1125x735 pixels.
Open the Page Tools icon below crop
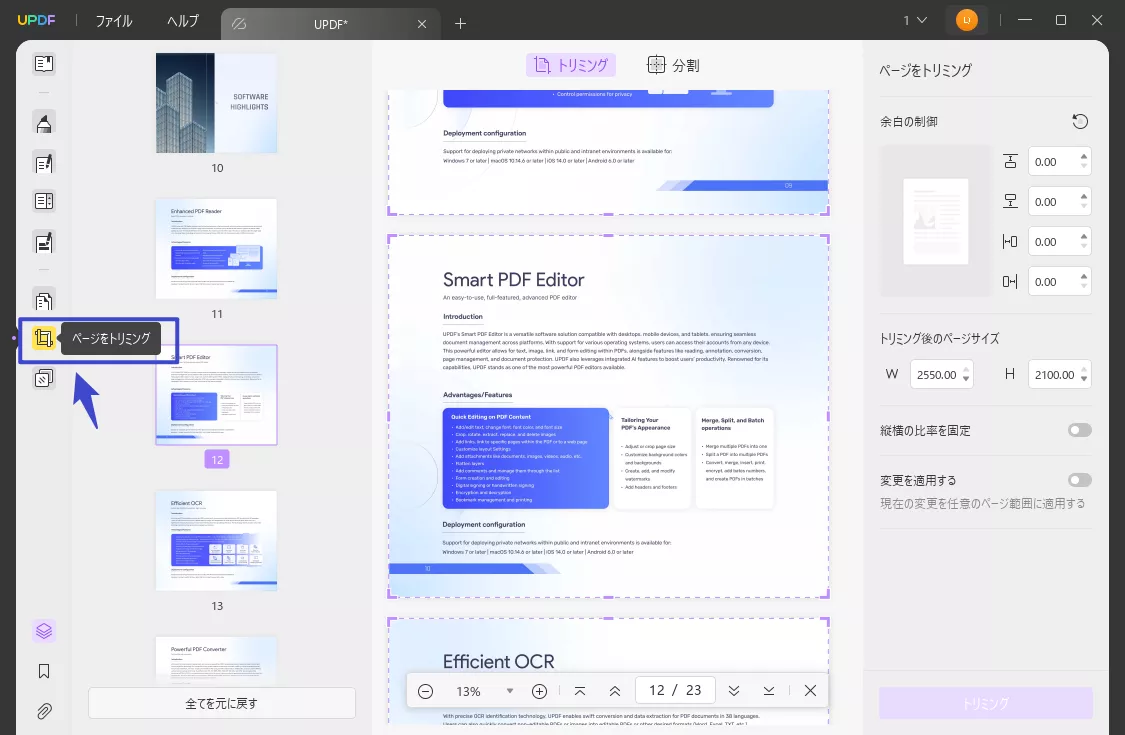click(x=44, y=378)
